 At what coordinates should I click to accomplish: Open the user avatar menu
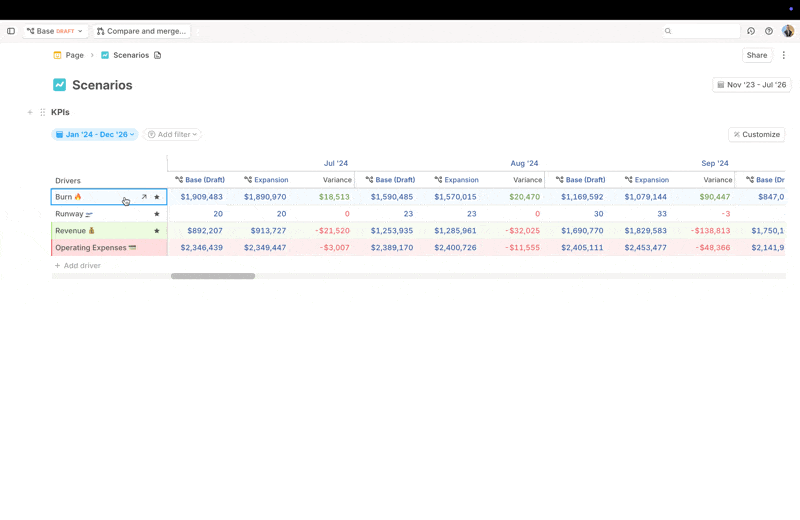pyautogui.click(x=788, y=31)
